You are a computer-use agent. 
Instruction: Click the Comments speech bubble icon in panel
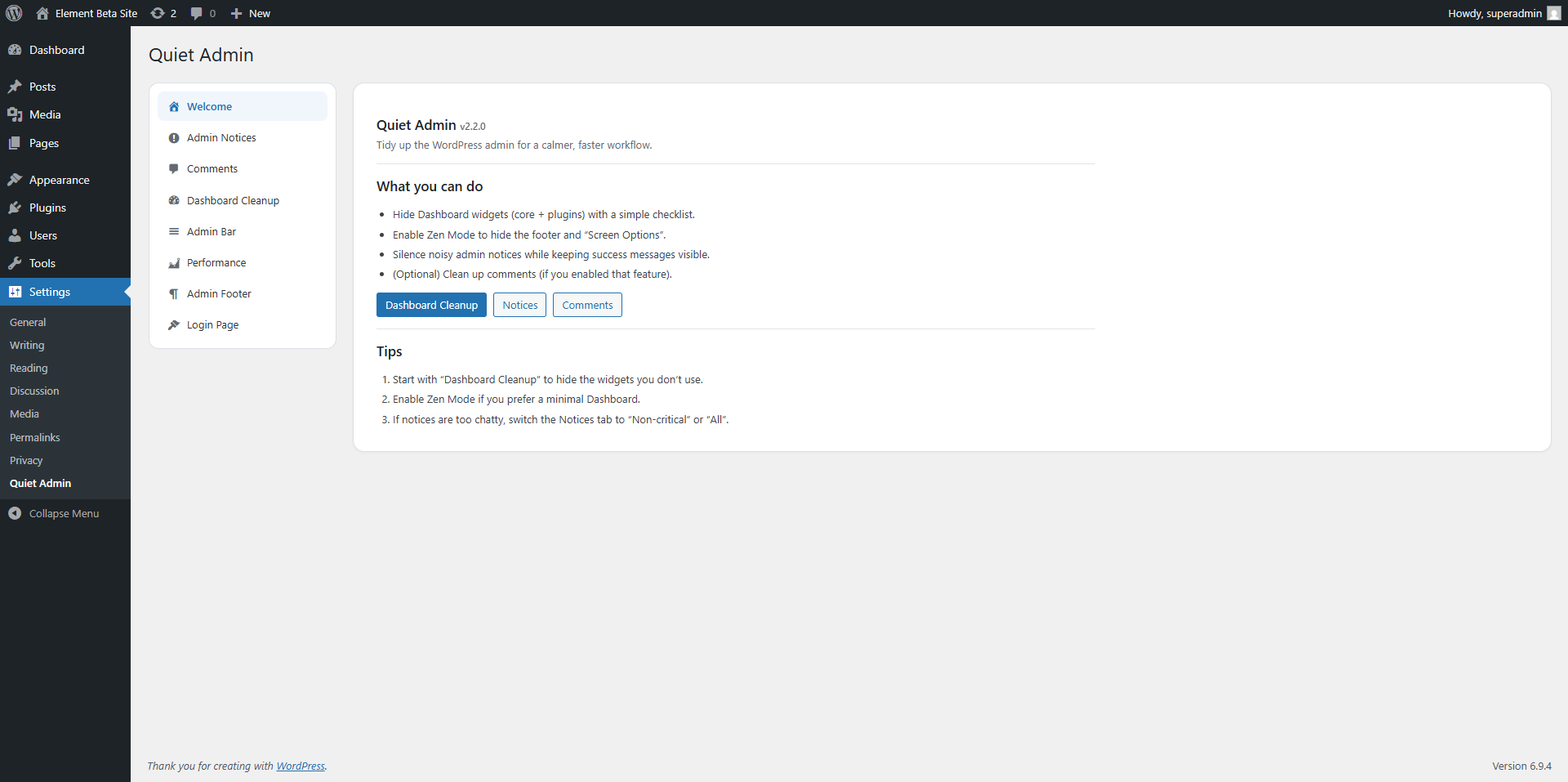coord(174,169)
